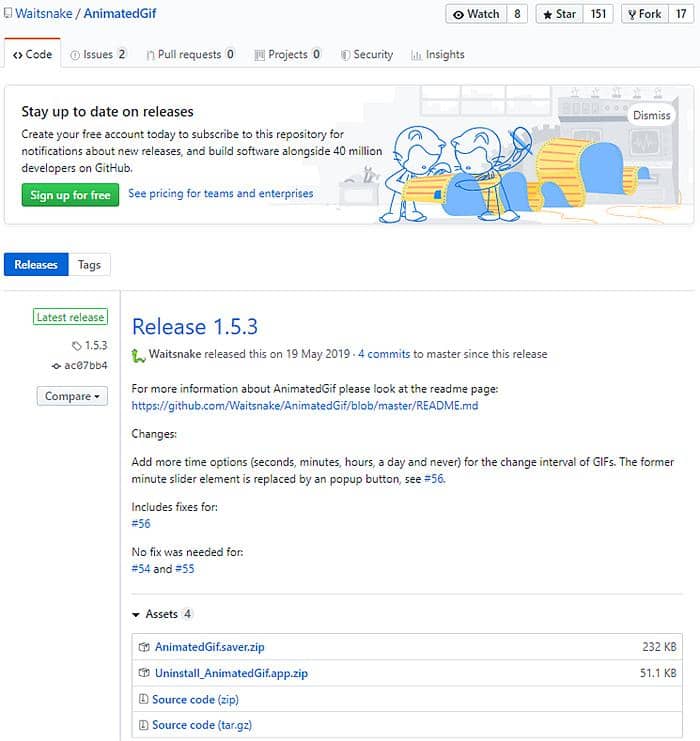
Task: Click the 232 KB file size text
Action: (x=659, y=647)
